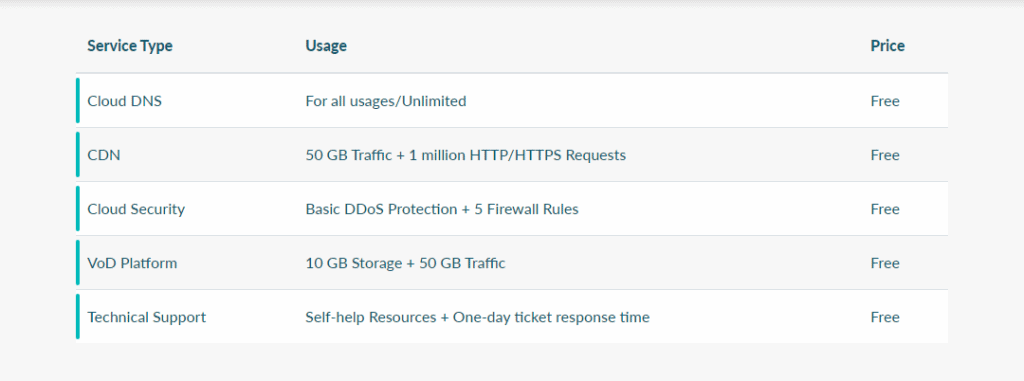The height and width of the screenshot is (381, 1024).
Task: Click 'Self-help Resources + One-day ticket' text
Action: pos(477,318)
